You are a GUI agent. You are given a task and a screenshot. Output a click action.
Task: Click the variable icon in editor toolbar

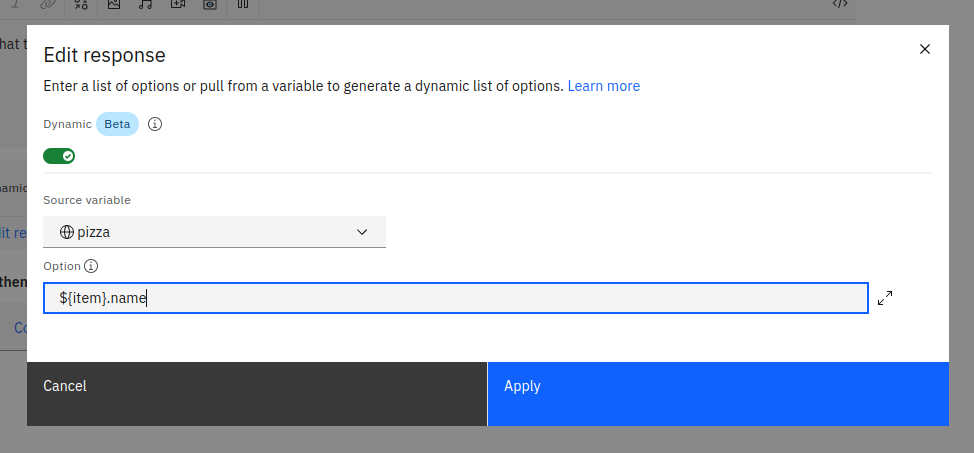(x=82, y=4)
